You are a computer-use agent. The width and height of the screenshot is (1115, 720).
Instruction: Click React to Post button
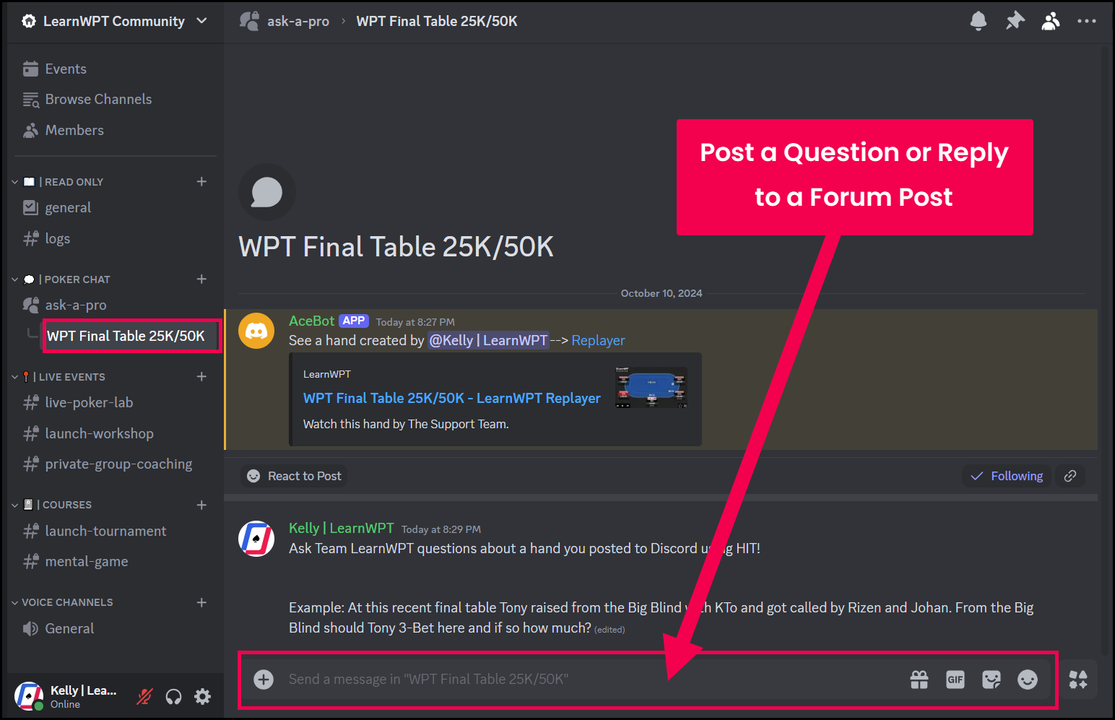[x=293, y=475]
